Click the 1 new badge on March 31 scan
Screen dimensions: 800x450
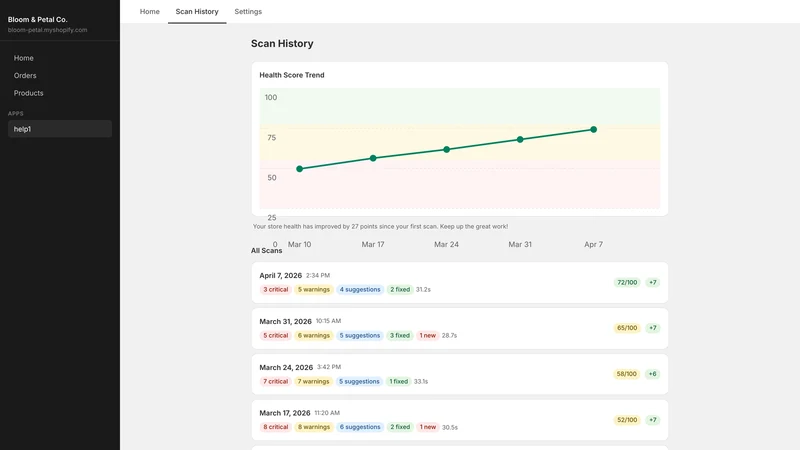(428, 336)
